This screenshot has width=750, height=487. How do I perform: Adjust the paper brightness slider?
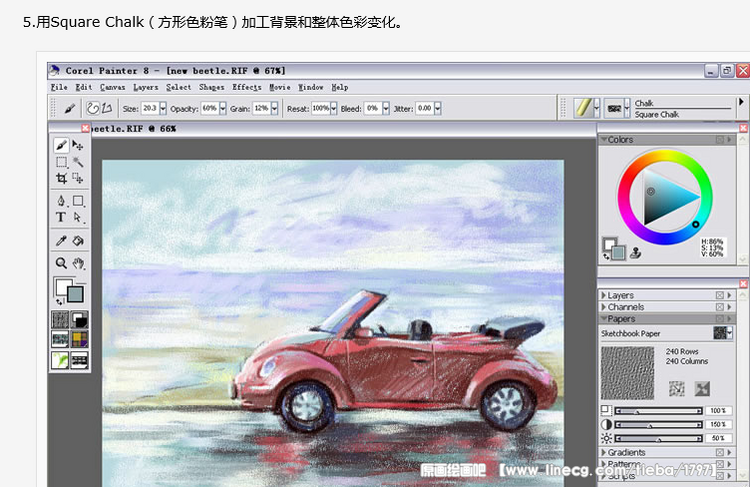(658, 438)
